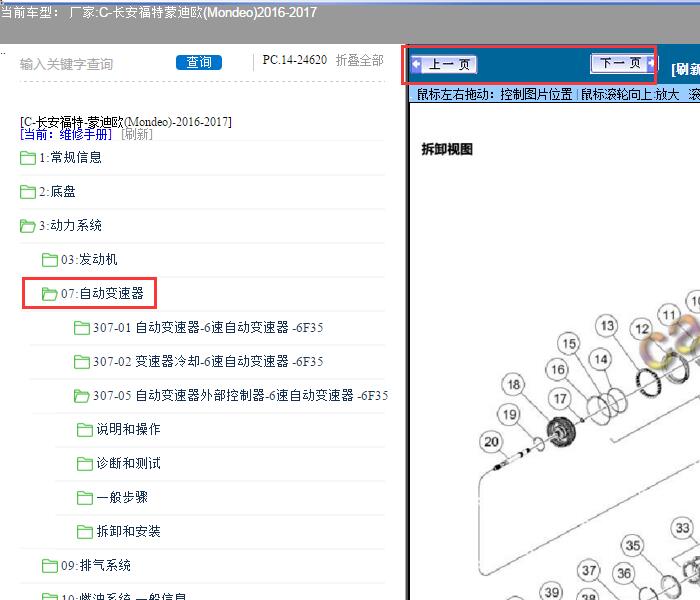The image size is (700, 600).
Task: Go to previous page with 上一页
Action: [x=444, y=65]
